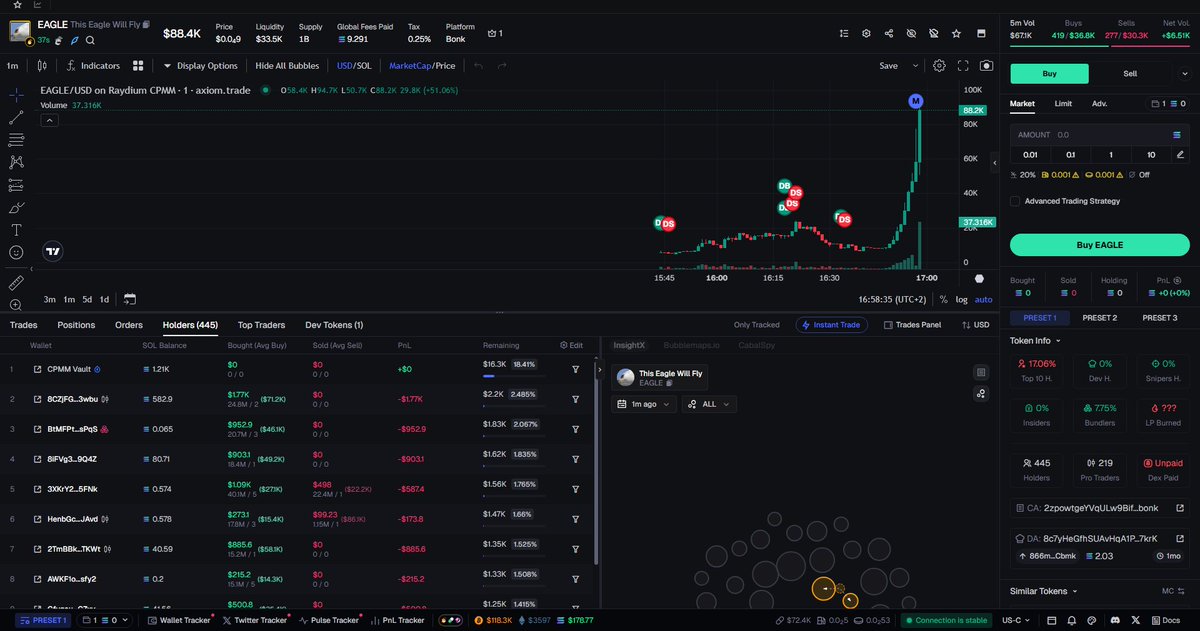The height and width of the screenshot is (631, 1200).
Task: Select the crosshair cursor tool
Action: coord(16,94)
